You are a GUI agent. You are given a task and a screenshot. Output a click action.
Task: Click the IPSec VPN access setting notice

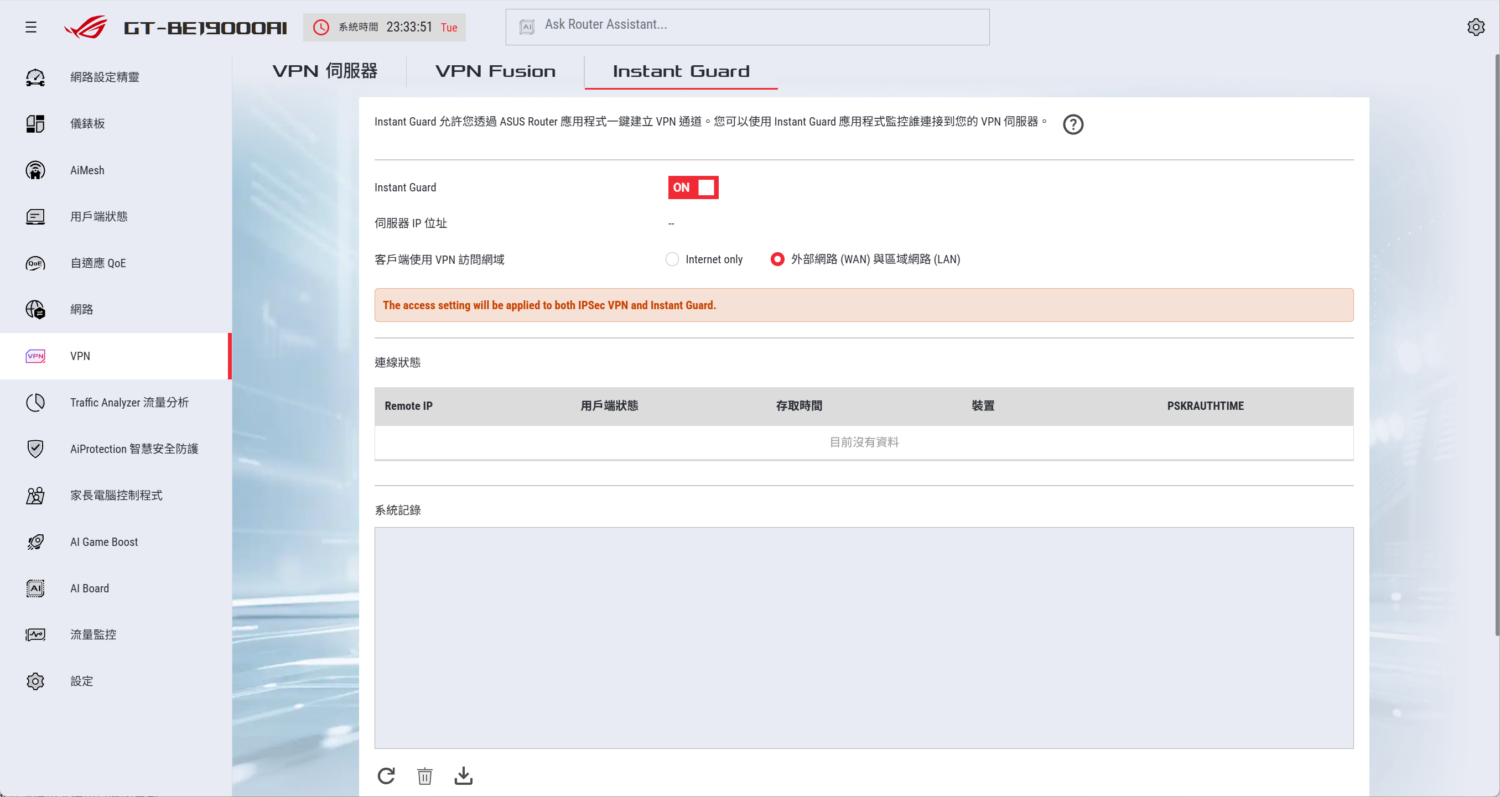pyautogui.click(x=864, y=305)
